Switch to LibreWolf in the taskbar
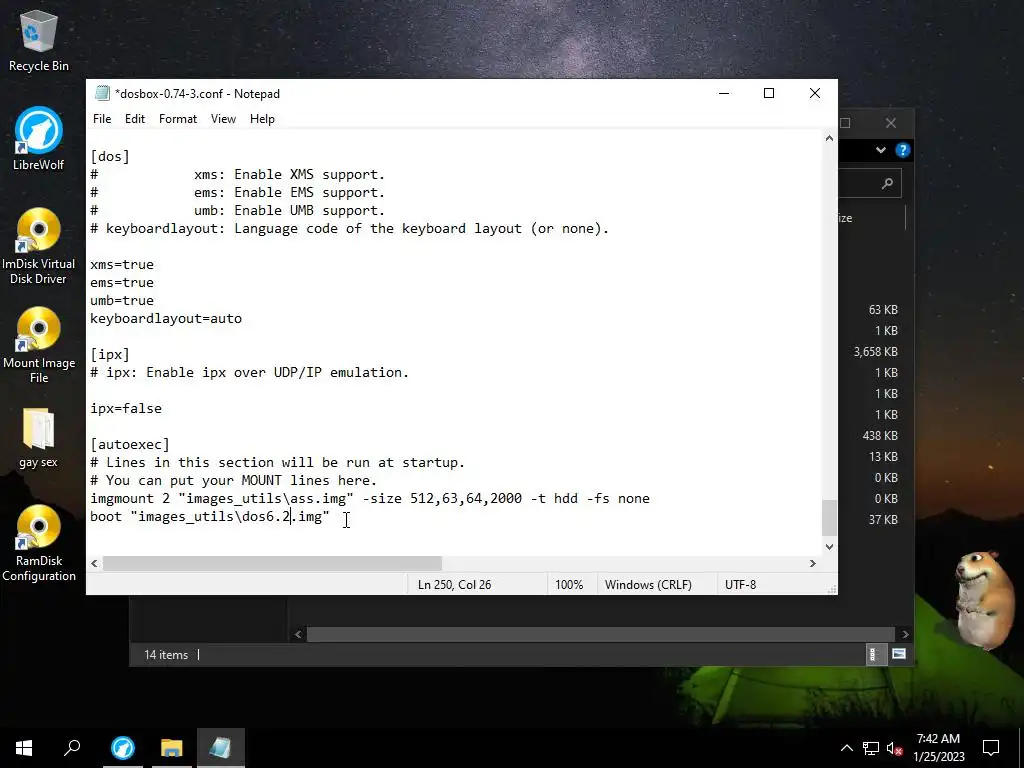Image resolution: width=1024 pixels, height=768 pixels. pyautogui.click(x=123, y=748)
